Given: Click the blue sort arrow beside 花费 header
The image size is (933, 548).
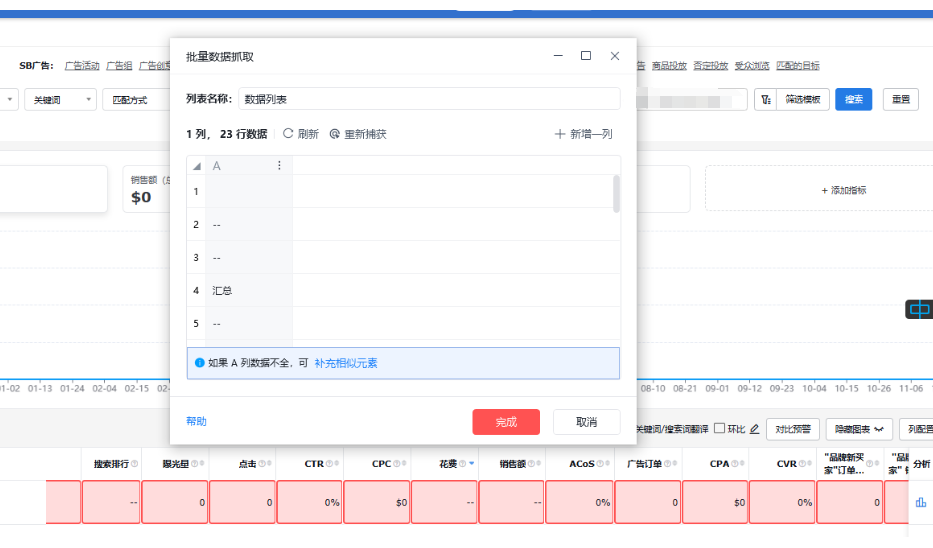Looking at the screenshot, I should point(471,464).
